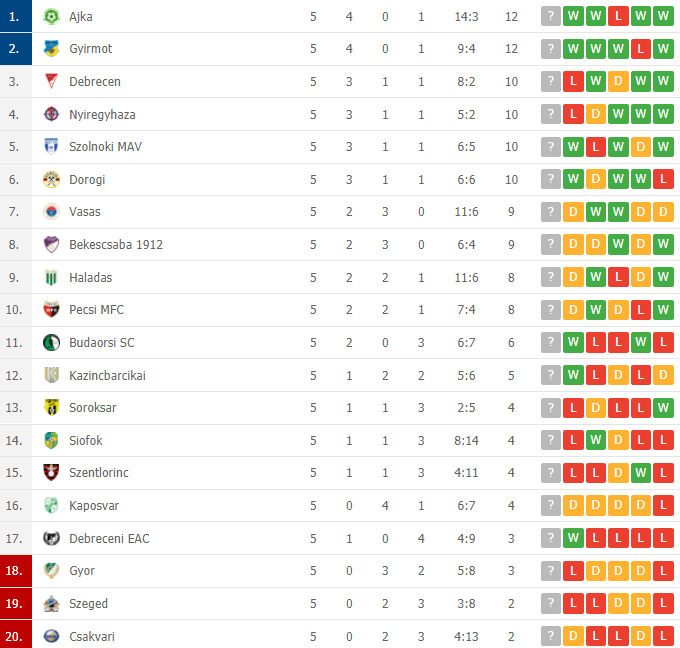Click the rank 1 blue position cell
680x648 pixels.
coord(16,16)
